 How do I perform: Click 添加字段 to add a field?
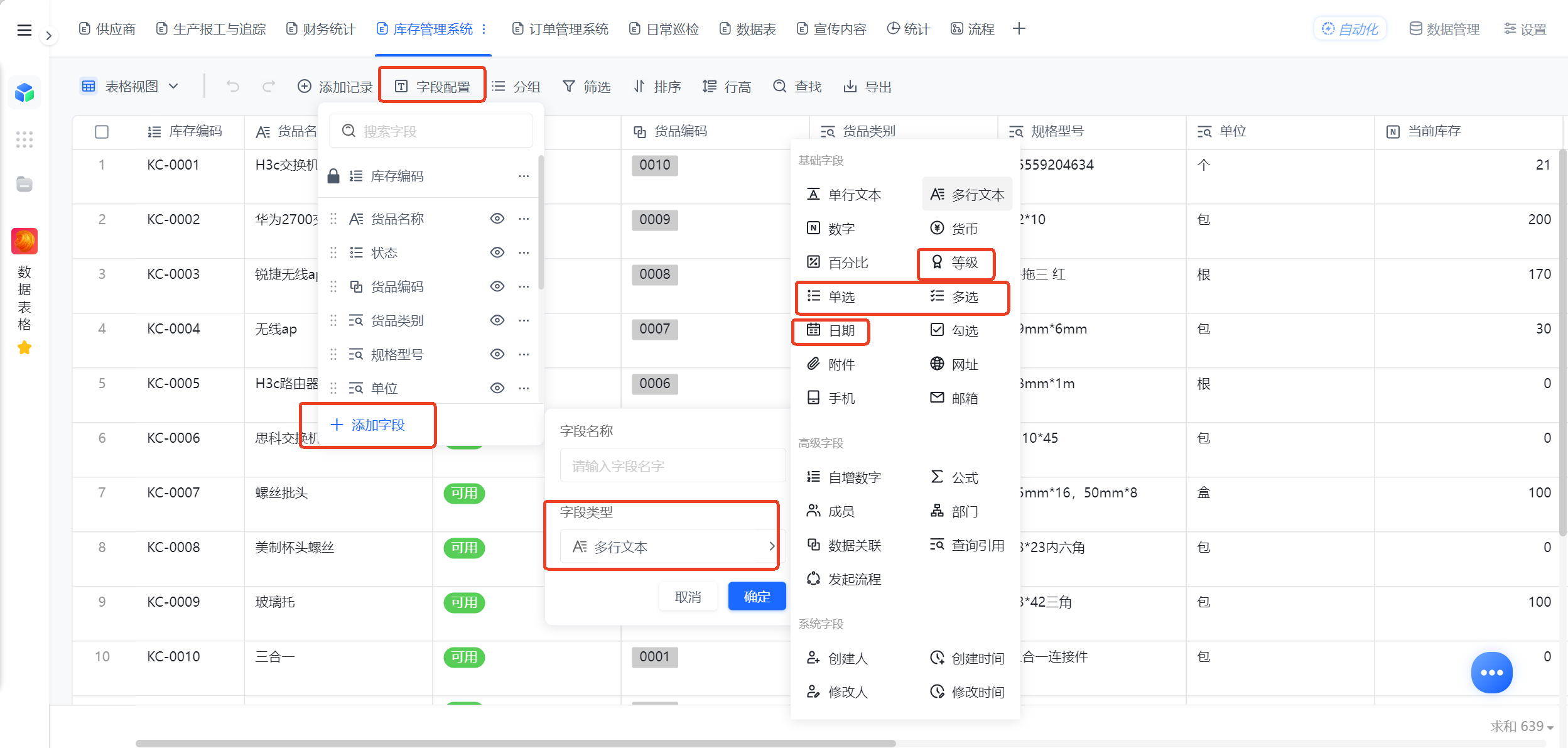pyautogui.click(x=368, y=425)
